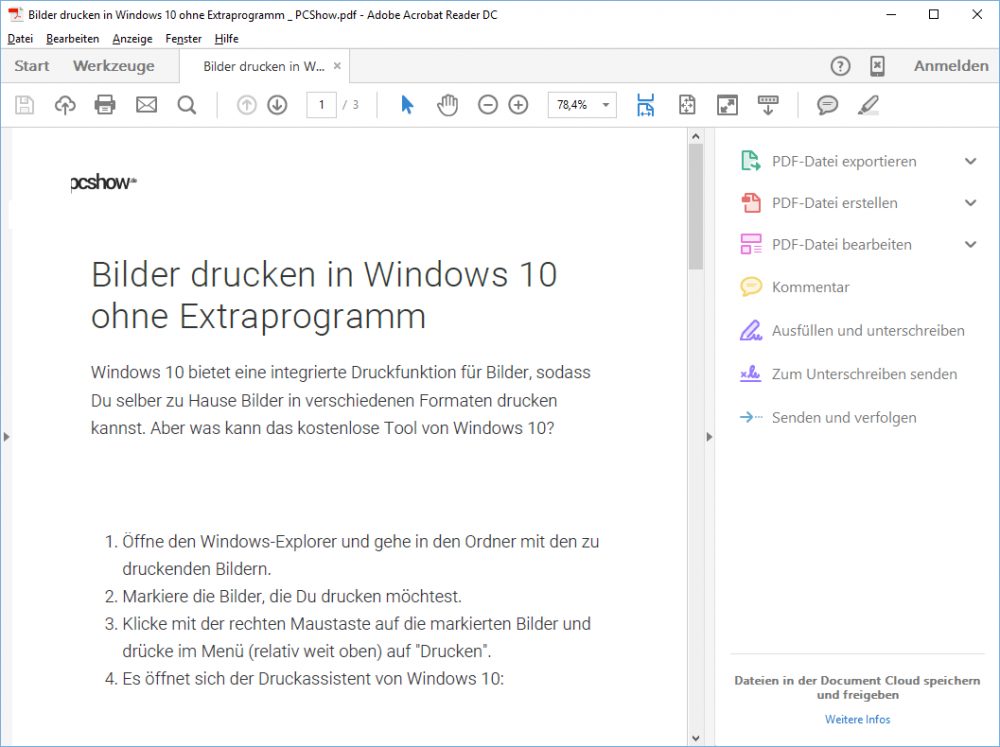Switch to the Werkzeuge tab
The width and height of the screenshot is (1000, 747).
click(114, 66)
